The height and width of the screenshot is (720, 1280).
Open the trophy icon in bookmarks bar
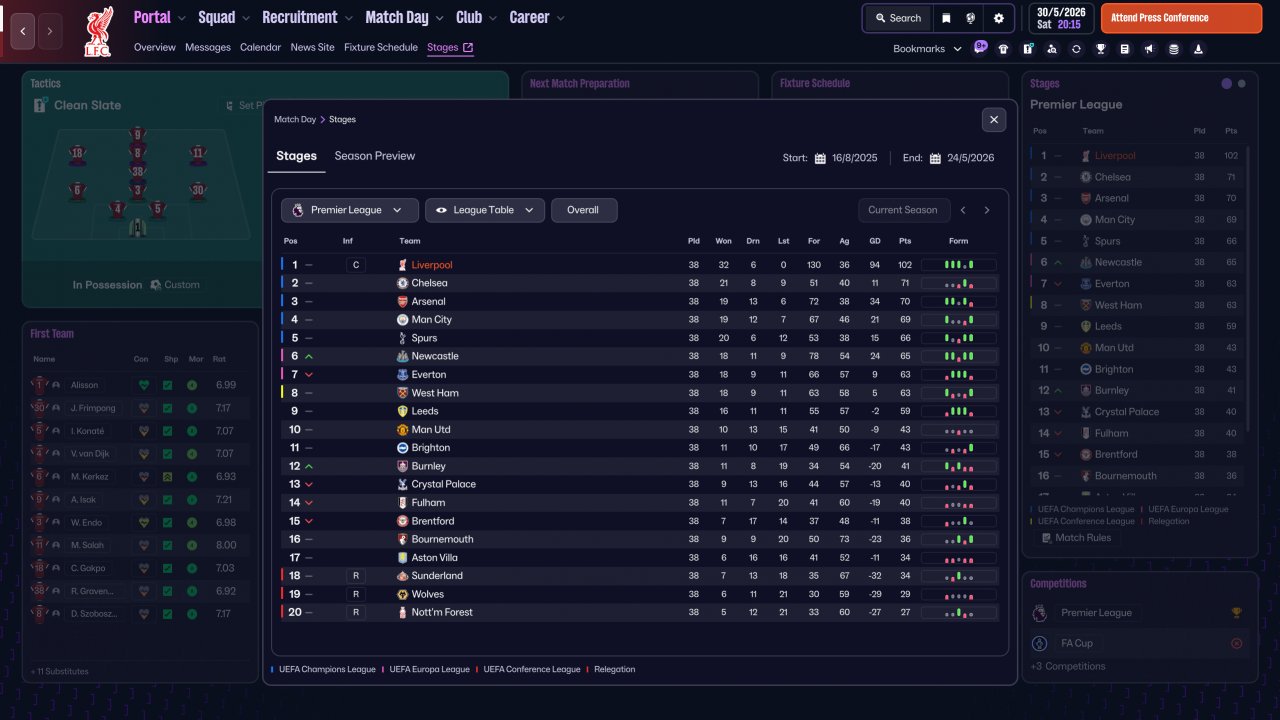pos(1100,48)
